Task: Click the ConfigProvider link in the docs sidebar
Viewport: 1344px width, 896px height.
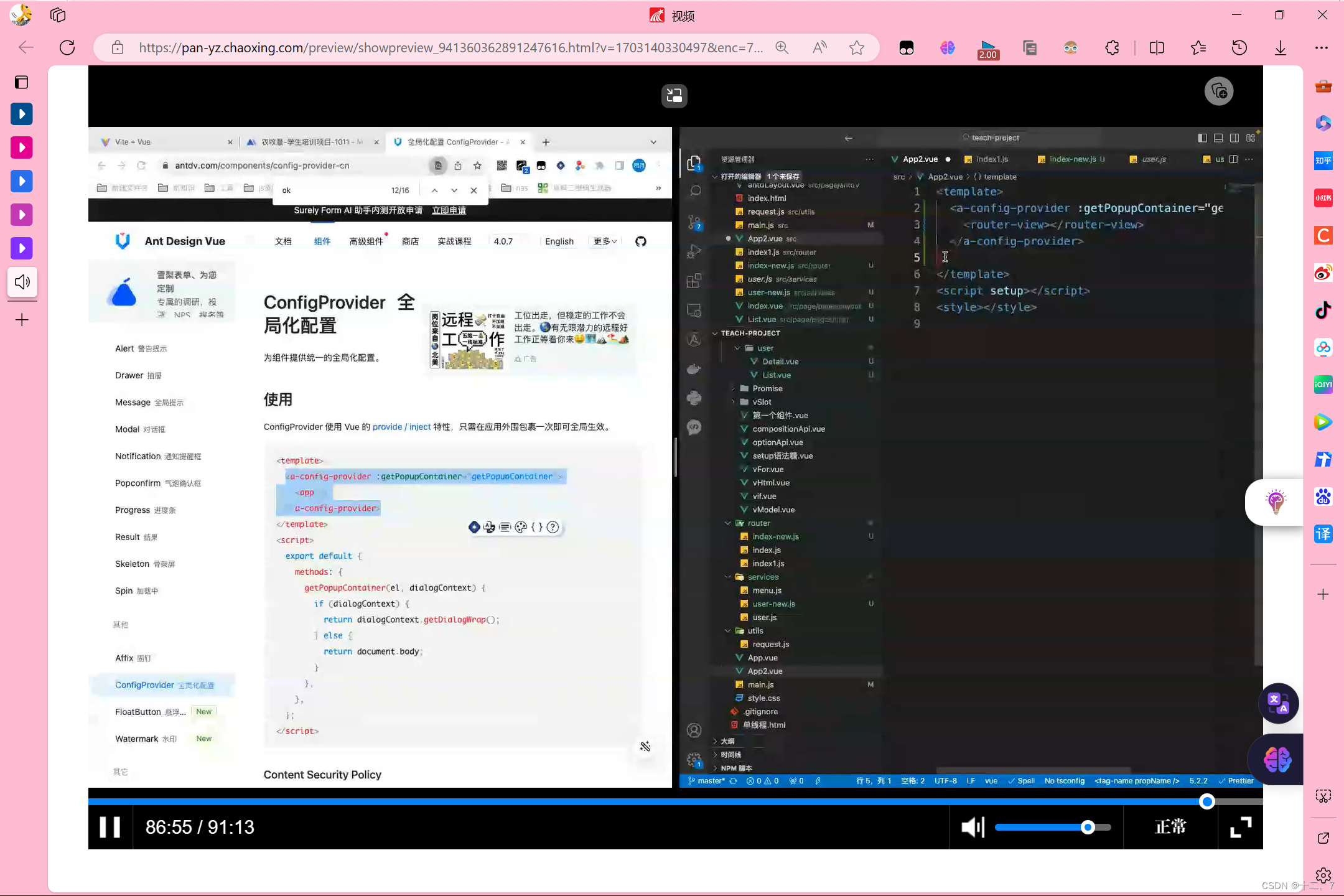Action: point(144,684)
